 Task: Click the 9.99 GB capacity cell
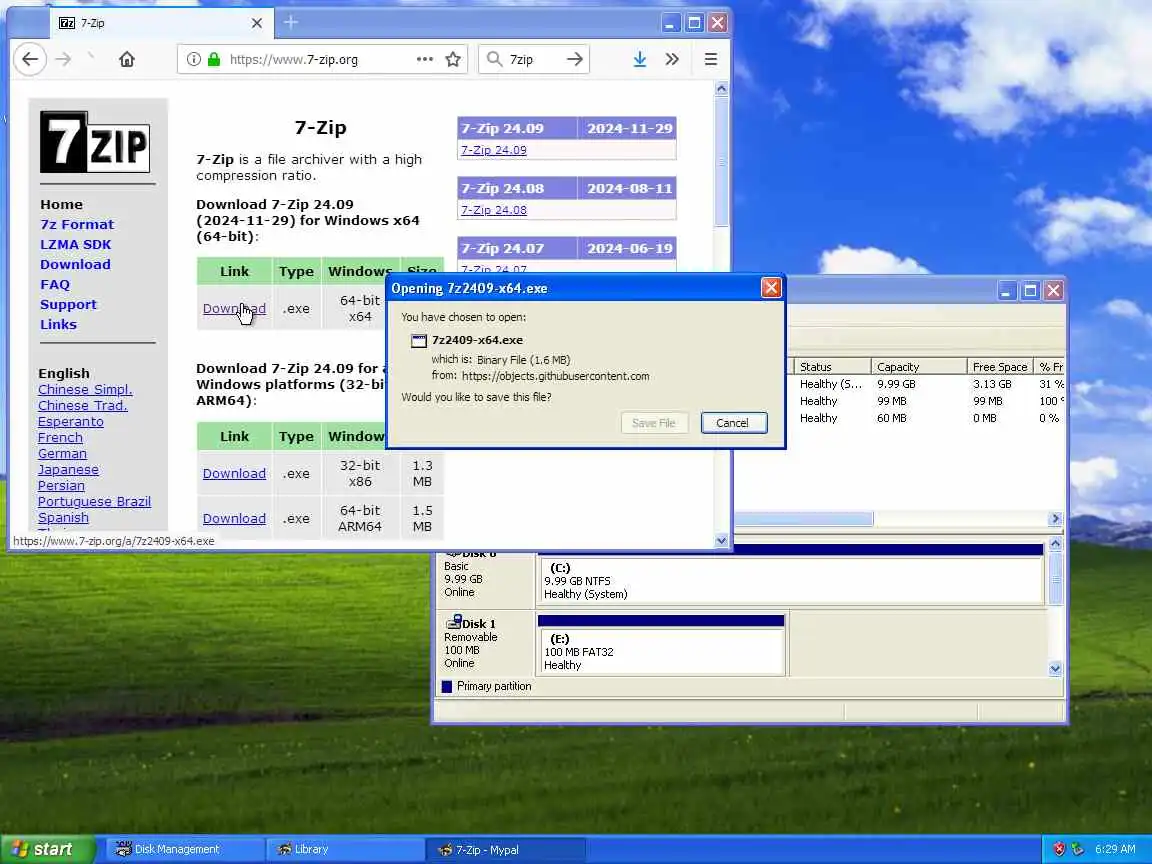(896, 384)
